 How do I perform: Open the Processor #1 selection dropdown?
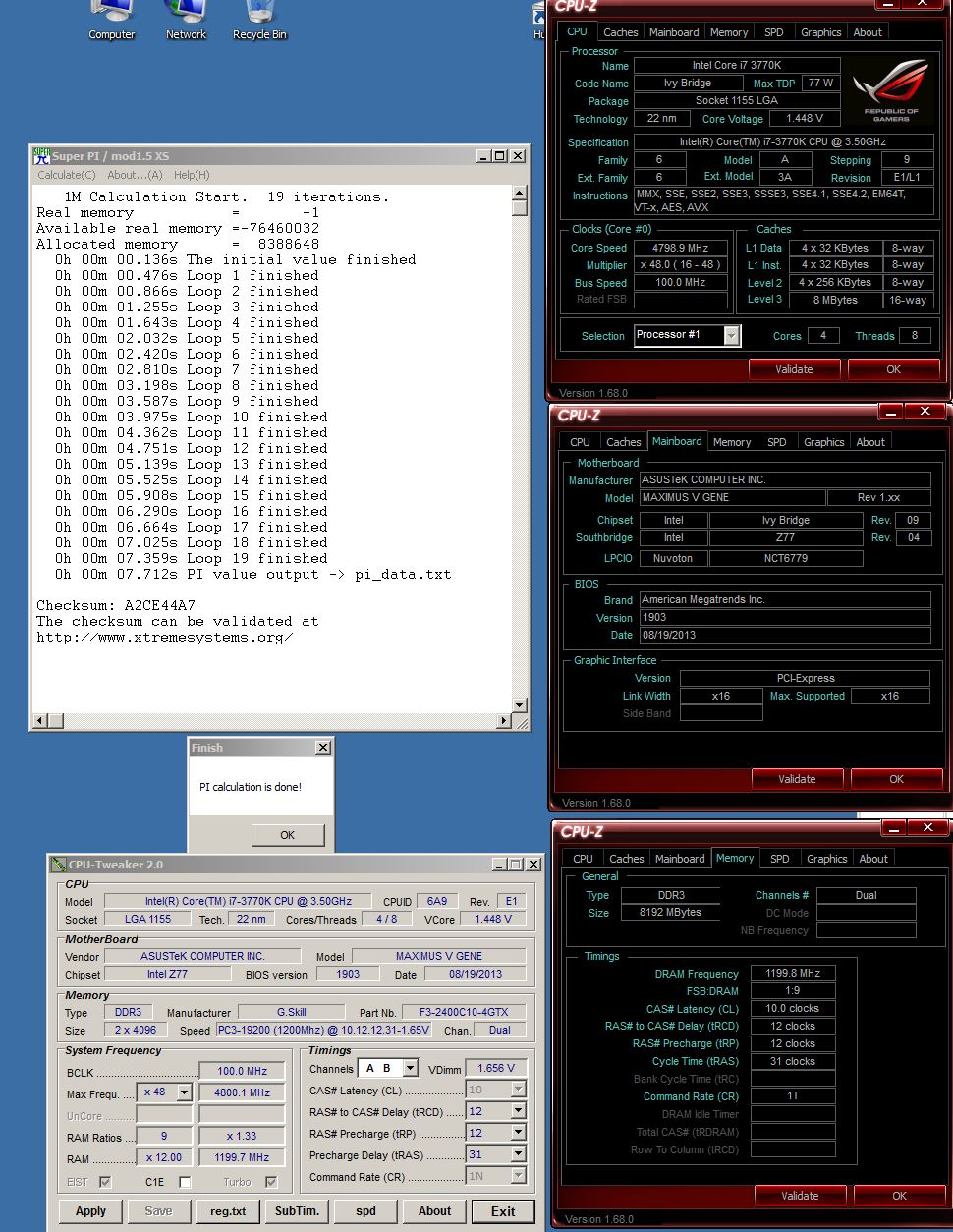tap(731, 336)
